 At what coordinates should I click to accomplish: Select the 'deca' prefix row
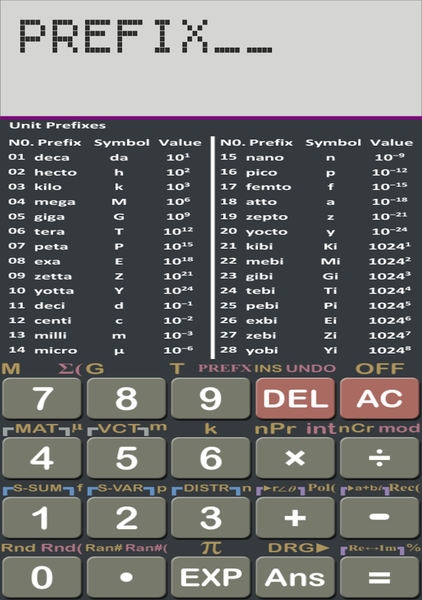tap(99, 157)
